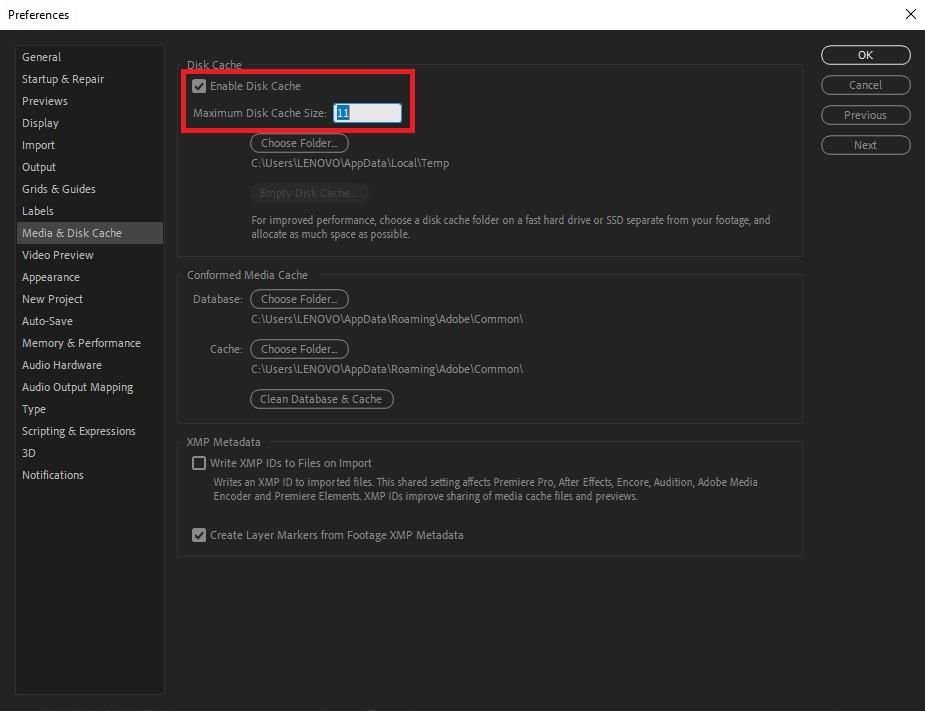The width and height of the screenshot is (925, 711).
Task: Dismiss the dialog with Cancel
Action: [864, 85]
